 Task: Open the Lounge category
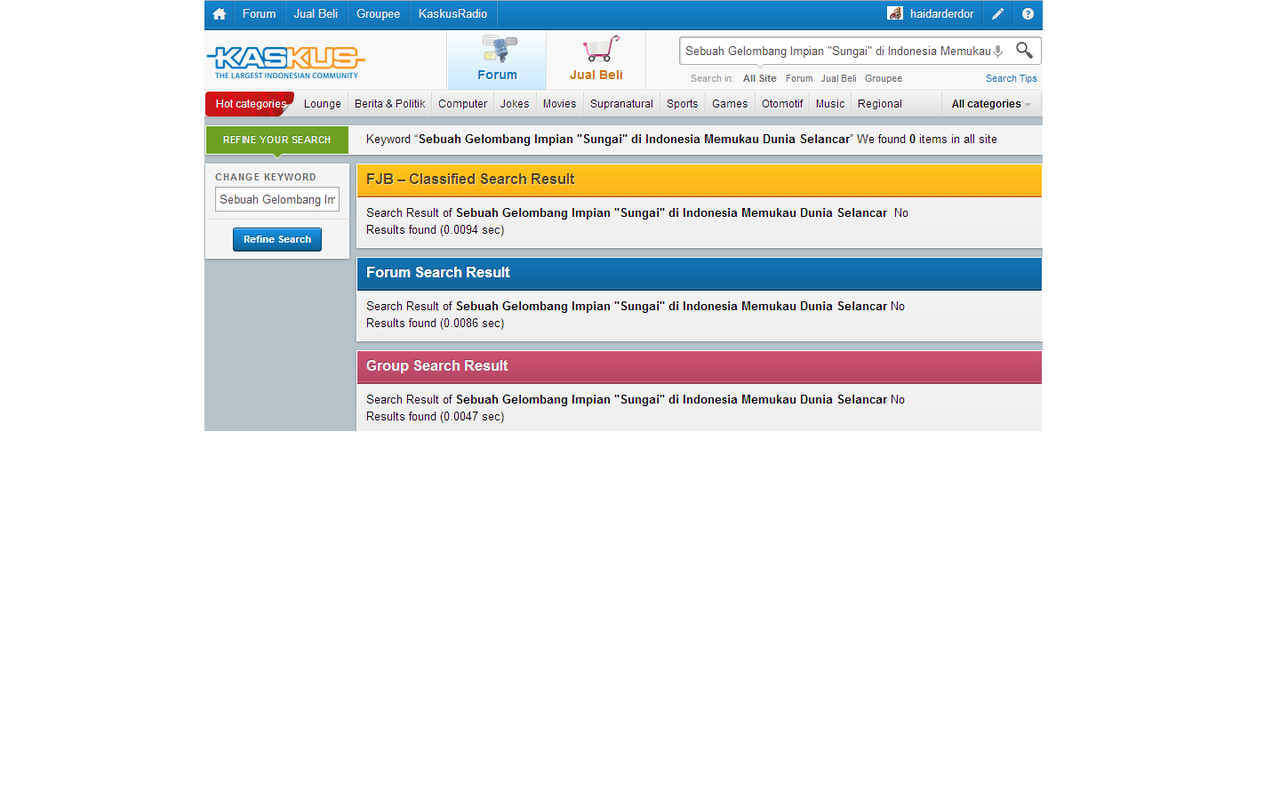pos(322,104)
